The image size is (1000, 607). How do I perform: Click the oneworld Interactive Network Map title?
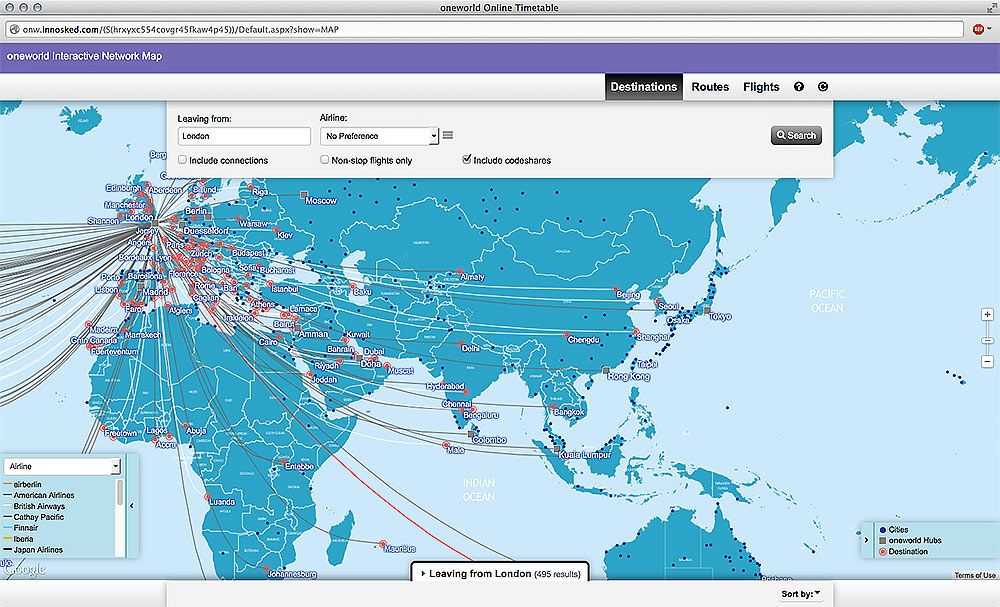[84, 56]
